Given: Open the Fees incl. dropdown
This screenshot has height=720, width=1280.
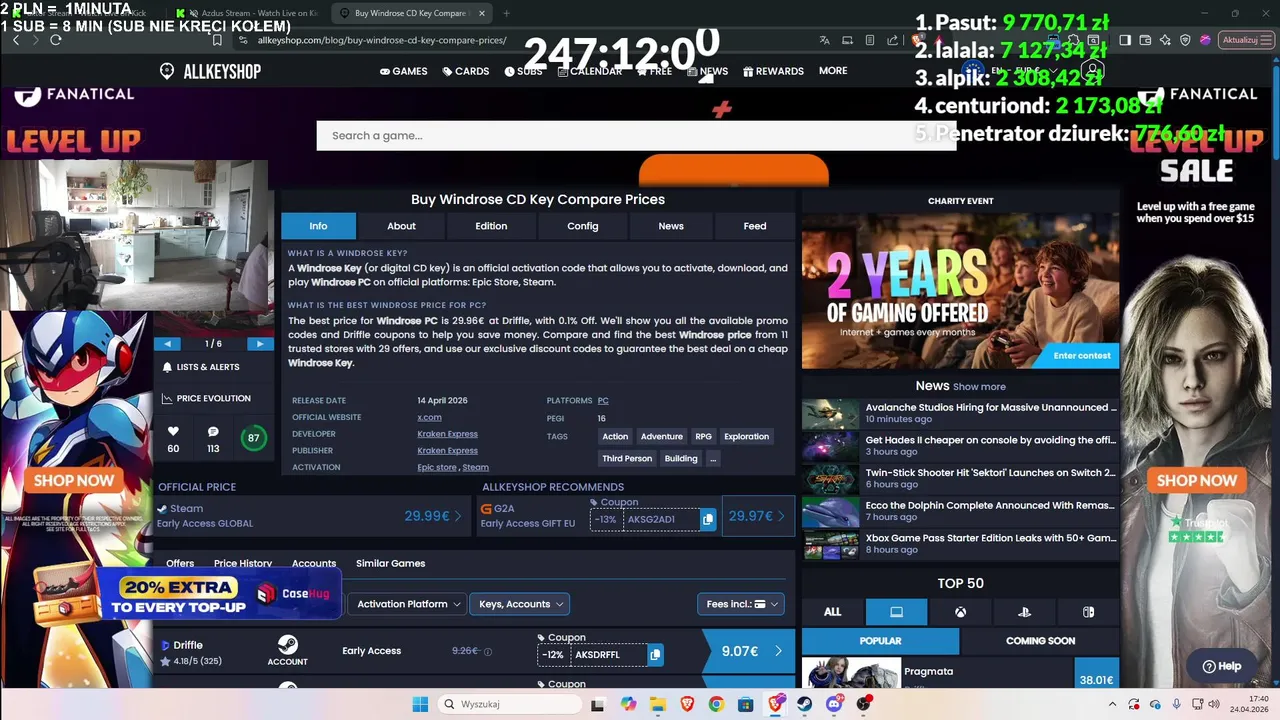Looking at the screenshot, I should [741, 604].
